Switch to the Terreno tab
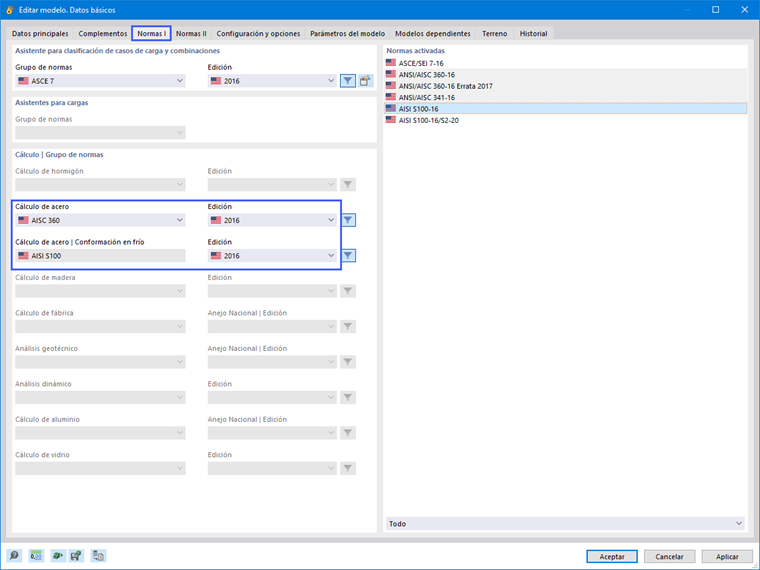Screen dimensions: 760x570 point(494,33)
